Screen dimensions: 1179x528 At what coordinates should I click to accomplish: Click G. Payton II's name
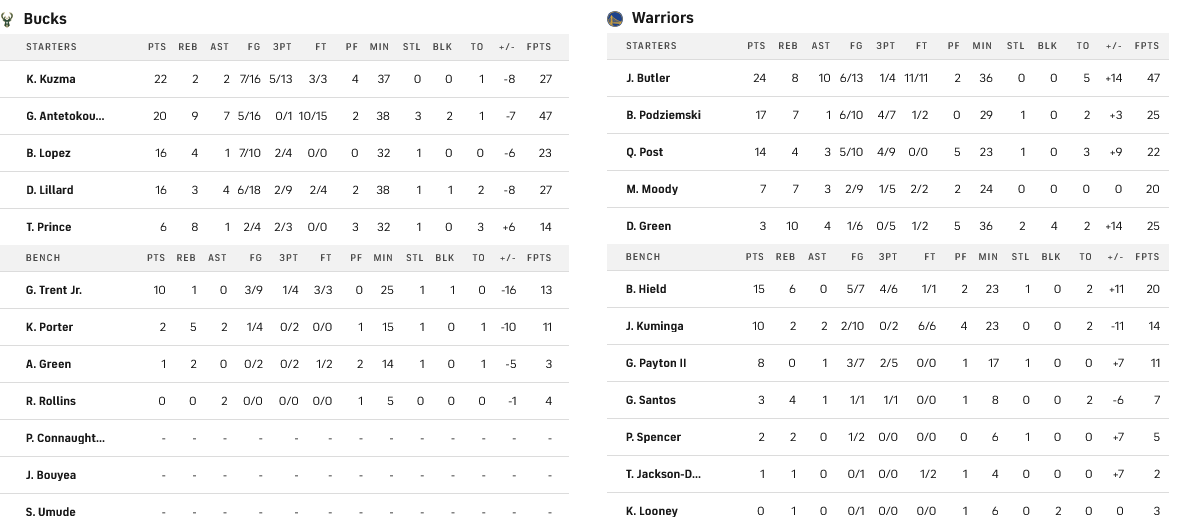tap(656, 363)
